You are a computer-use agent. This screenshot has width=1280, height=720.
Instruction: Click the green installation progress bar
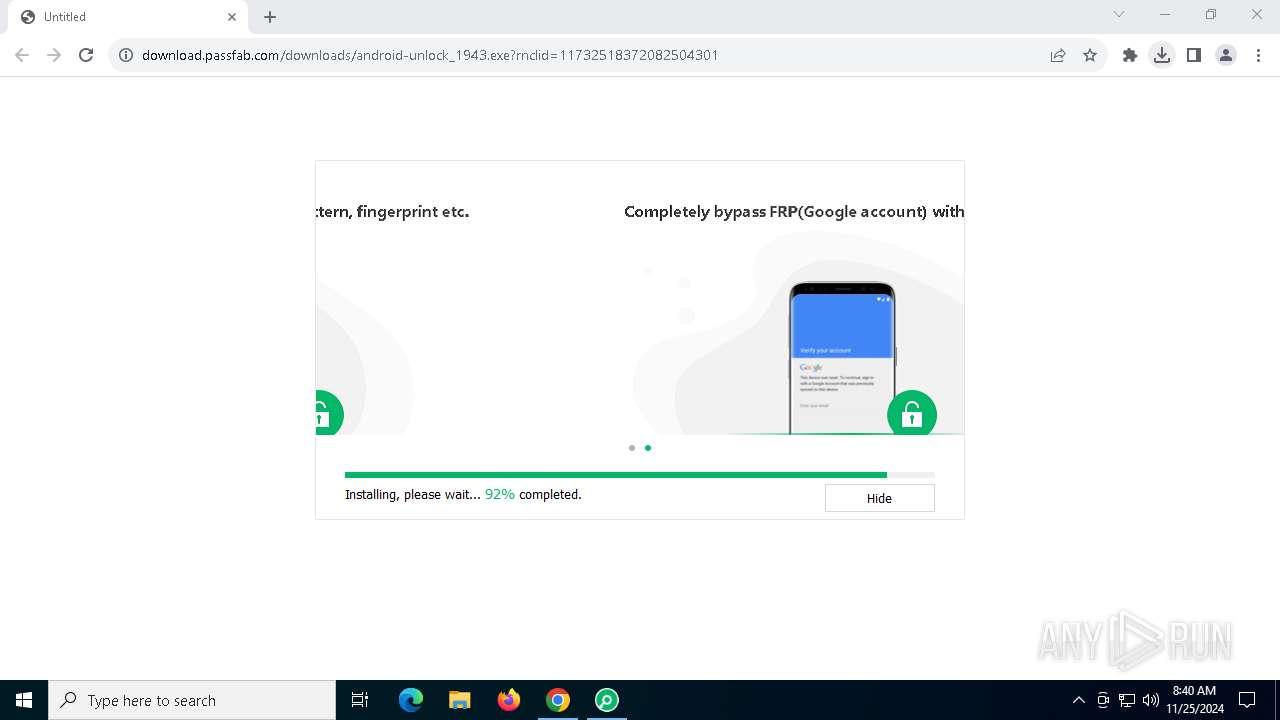(x=640, y=475)
